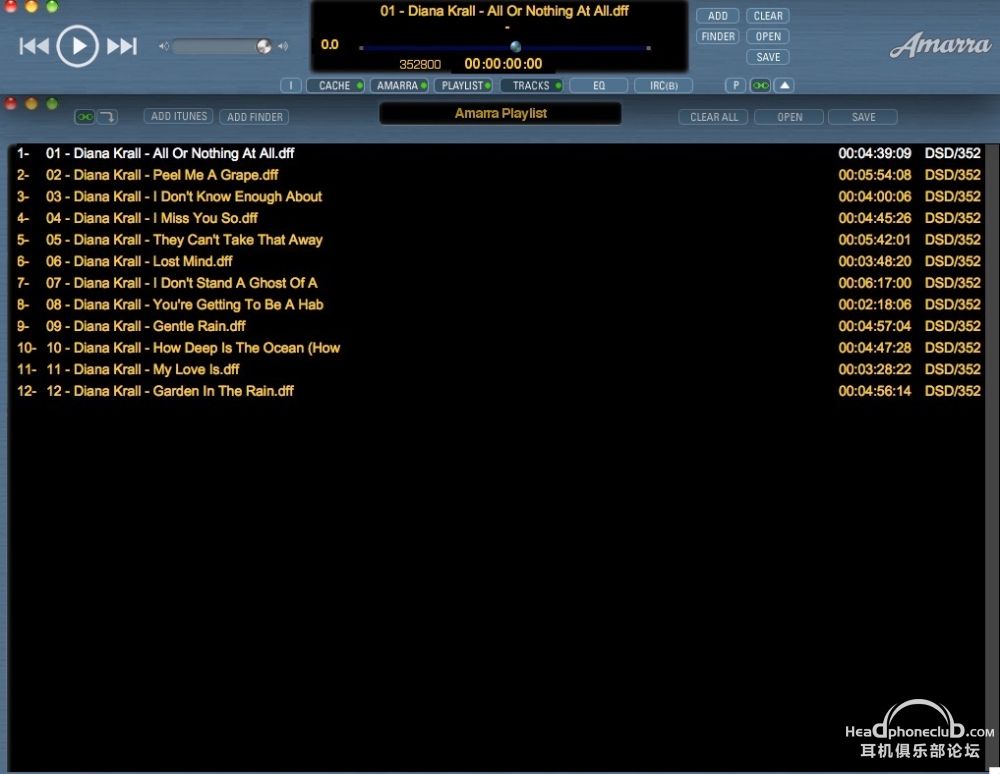Toggle the EQ button

tap(599, 85)
